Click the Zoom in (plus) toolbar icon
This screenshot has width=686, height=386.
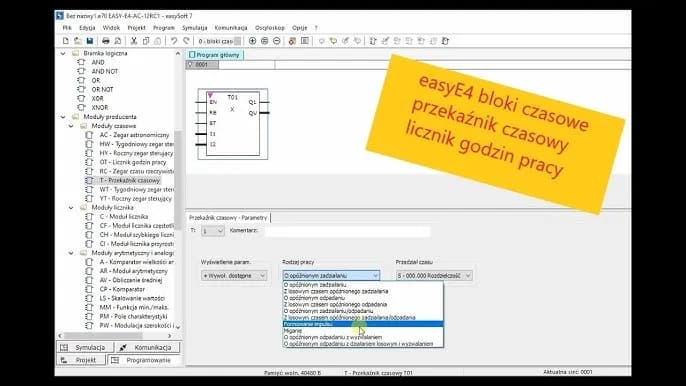[x=252, y=41]
